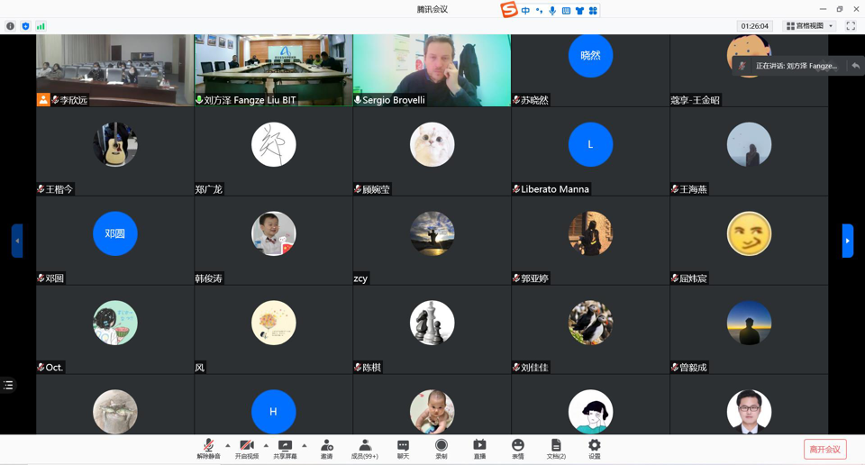Screen dimensions: 866x466
Task: Unmute the microphone (解除静音)
Action: (x=208, y=447)
